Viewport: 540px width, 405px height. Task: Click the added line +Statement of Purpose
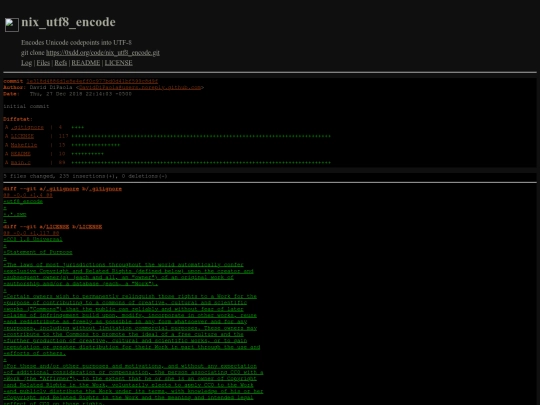(38, 252)
